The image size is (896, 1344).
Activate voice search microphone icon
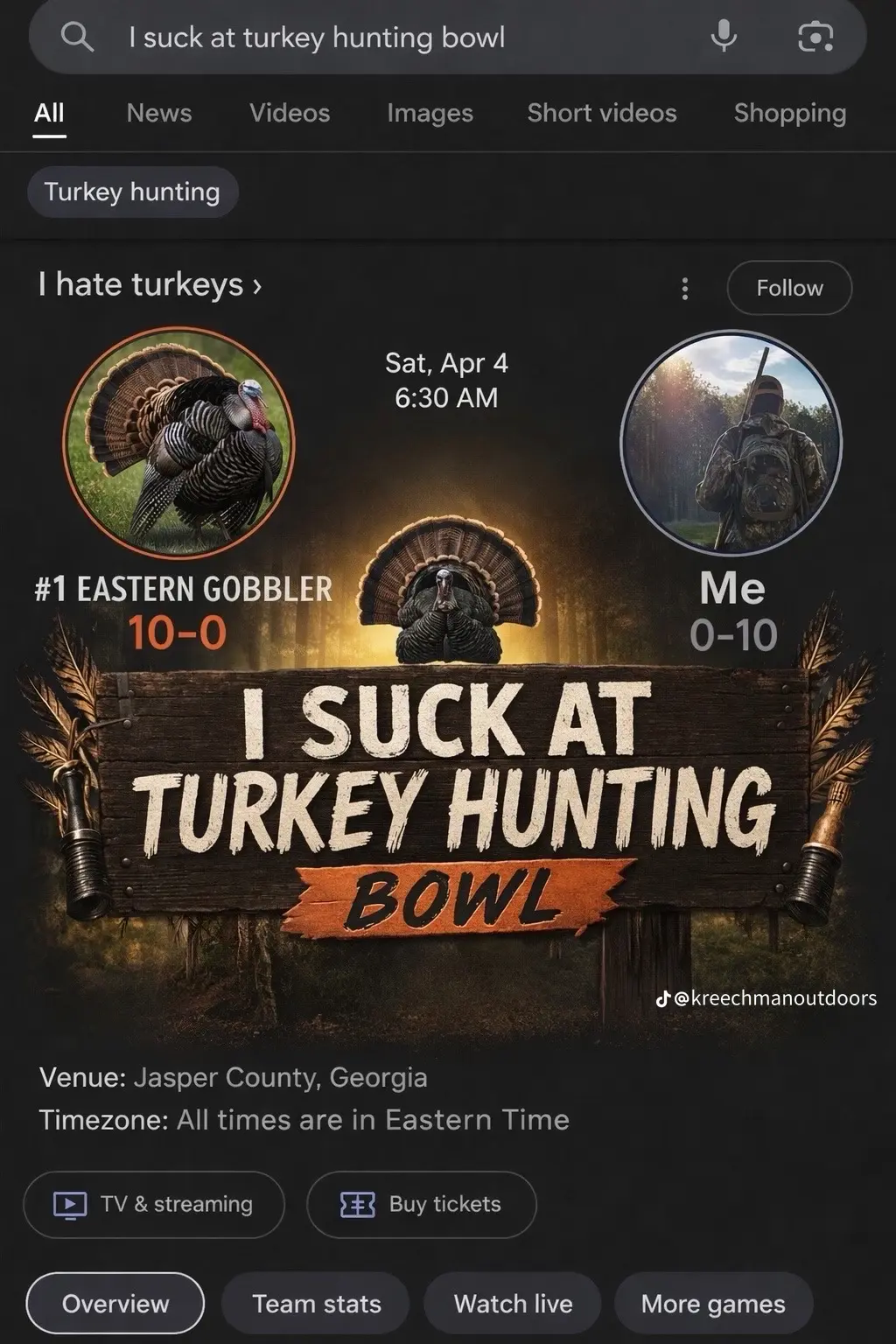(724, 36)
